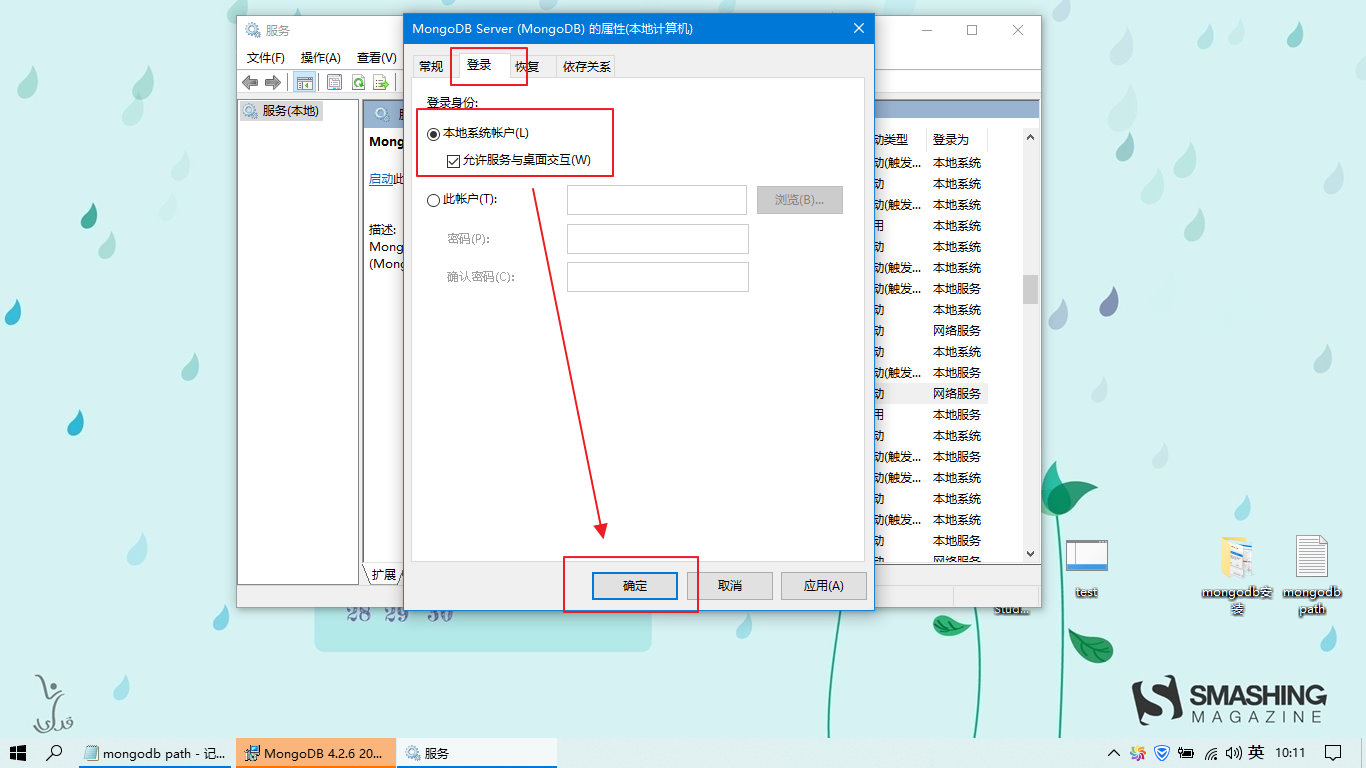This screenshot has width=1366, height=768.
Task: Open the notification action center icon
Action: coord(1333,753)
